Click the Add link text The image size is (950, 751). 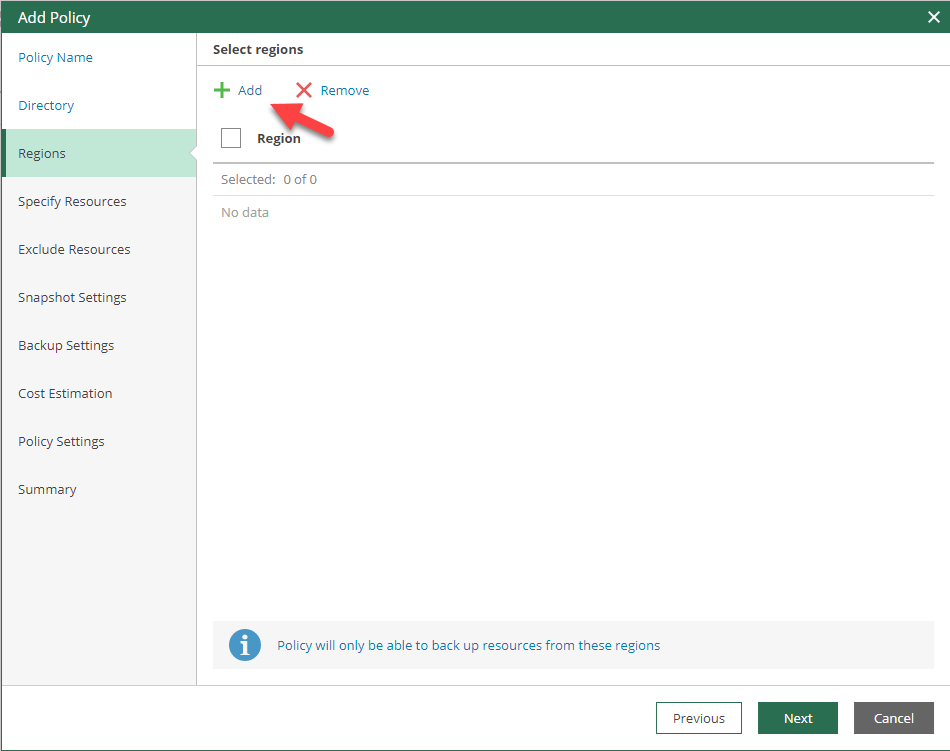(x=250, y=91)
